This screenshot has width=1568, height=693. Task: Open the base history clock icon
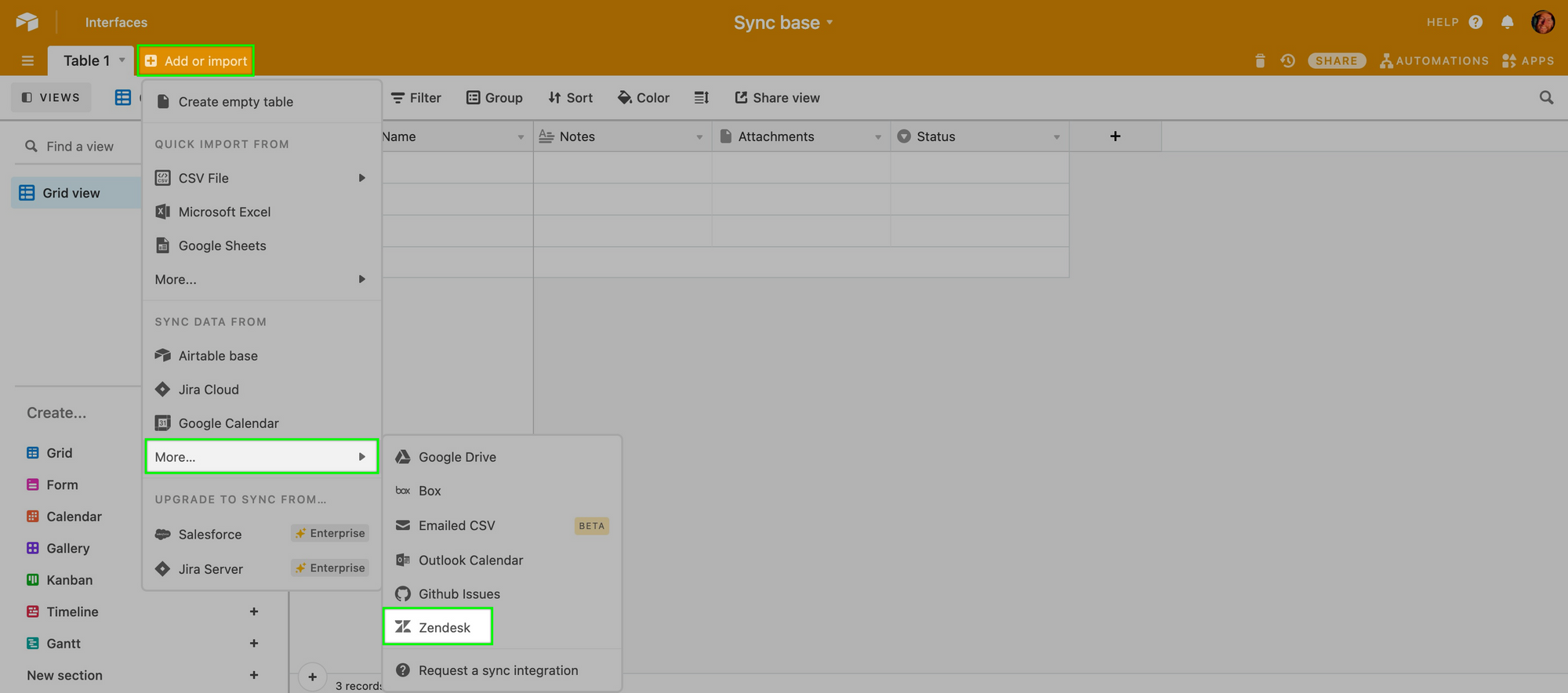pyautogui.click(x=1287, y=60)
